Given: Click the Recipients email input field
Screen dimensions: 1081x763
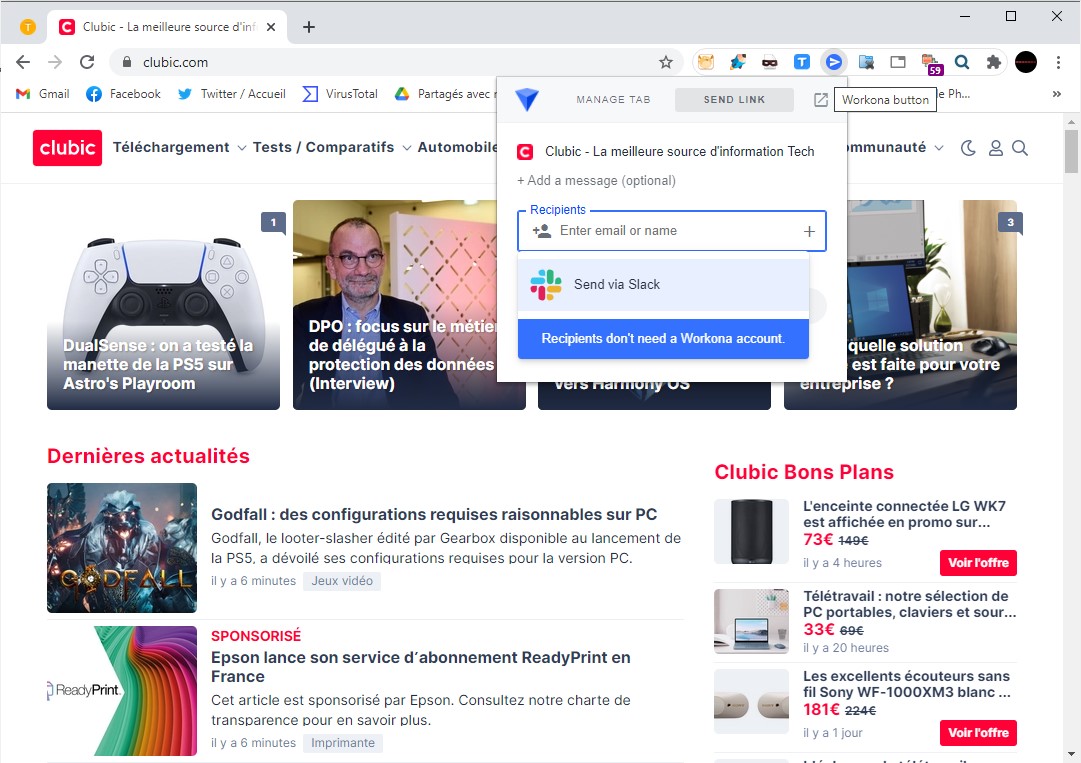Looking at the screenshot, I should coord(671,231).
